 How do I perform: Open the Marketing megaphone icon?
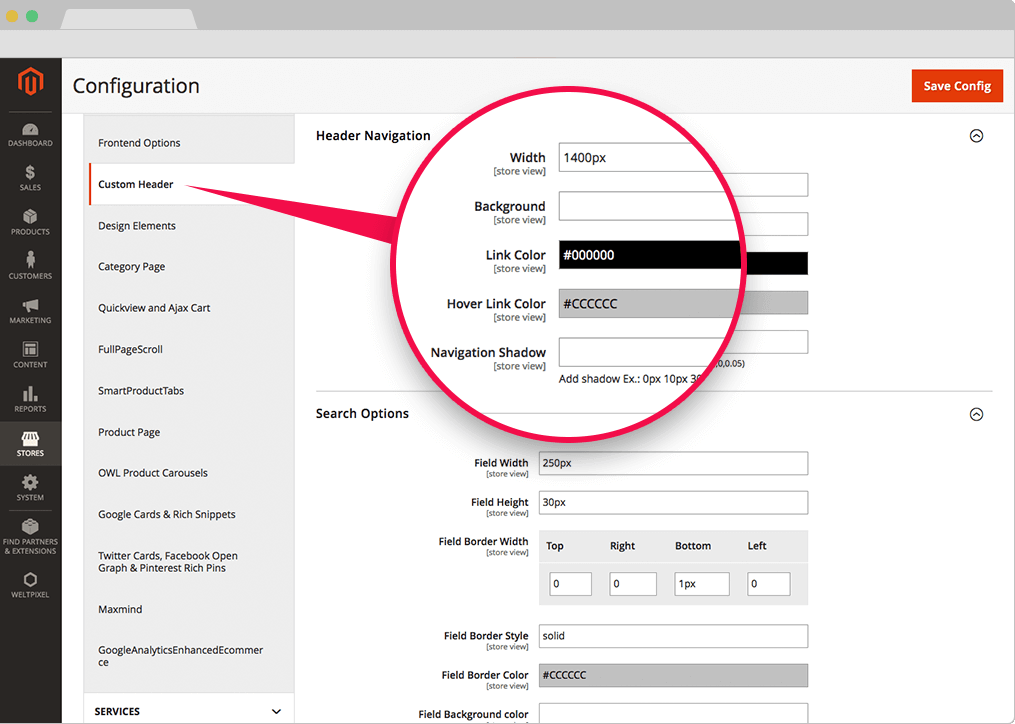coord(30,311)
